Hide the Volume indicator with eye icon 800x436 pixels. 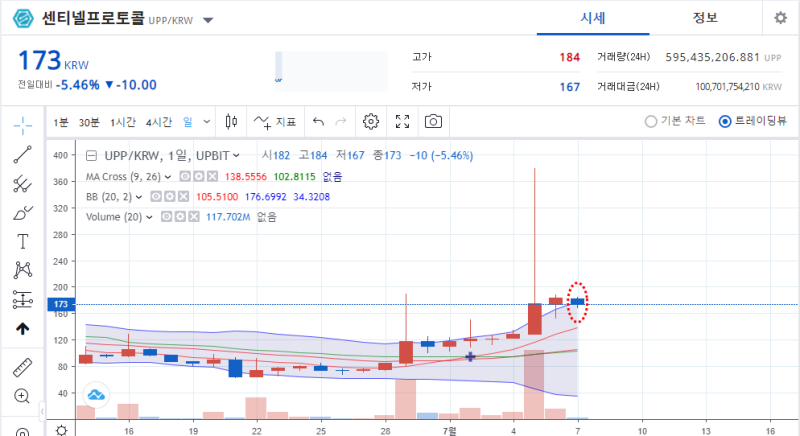pos(166,217)
